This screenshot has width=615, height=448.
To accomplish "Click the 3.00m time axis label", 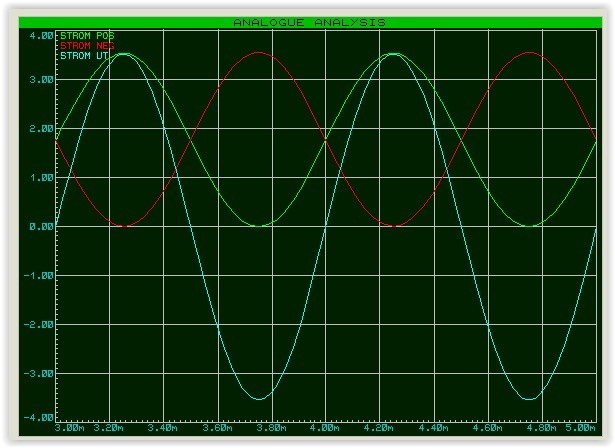I will click(70, 428).
